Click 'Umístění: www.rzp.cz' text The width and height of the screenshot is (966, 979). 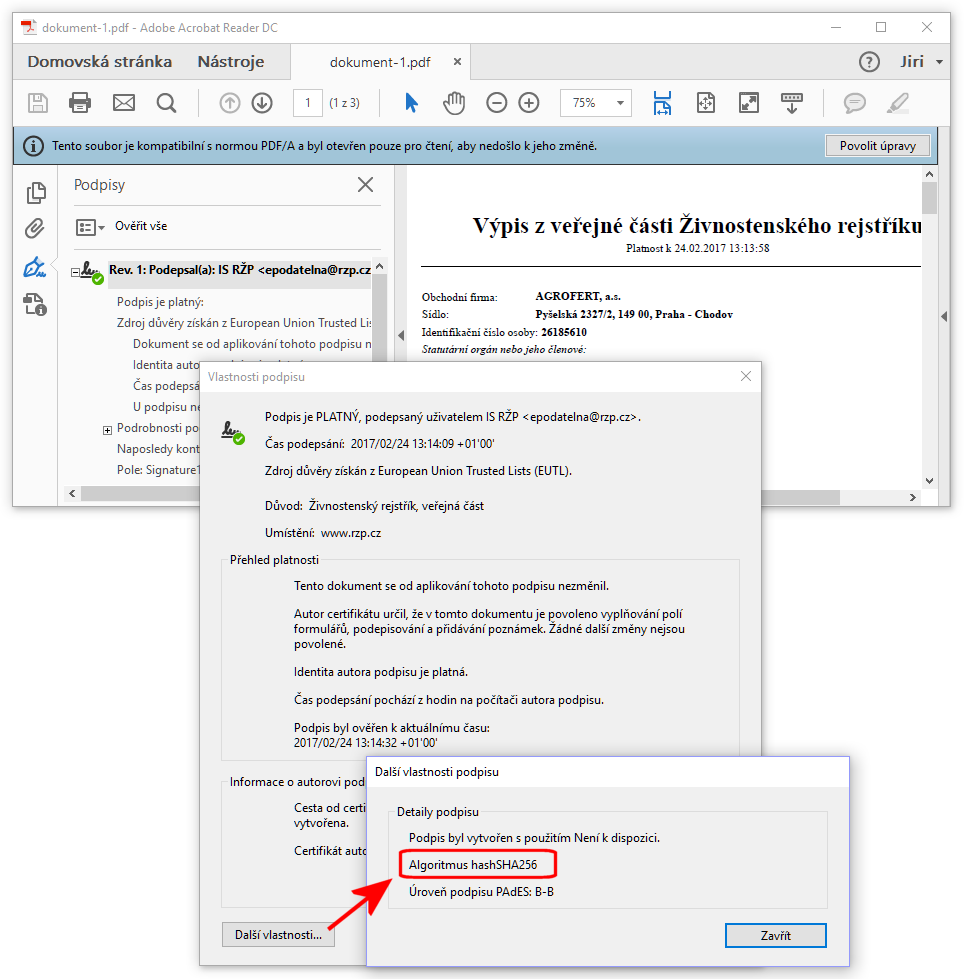point(323,533)
